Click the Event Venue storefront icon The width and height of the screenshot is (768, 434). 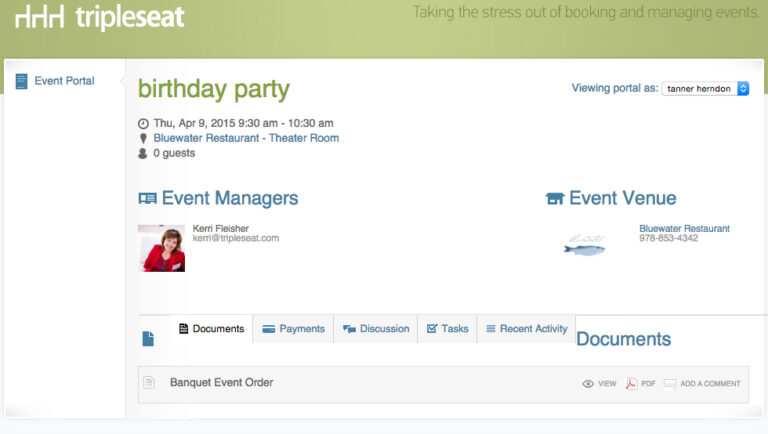click(555, 198)
